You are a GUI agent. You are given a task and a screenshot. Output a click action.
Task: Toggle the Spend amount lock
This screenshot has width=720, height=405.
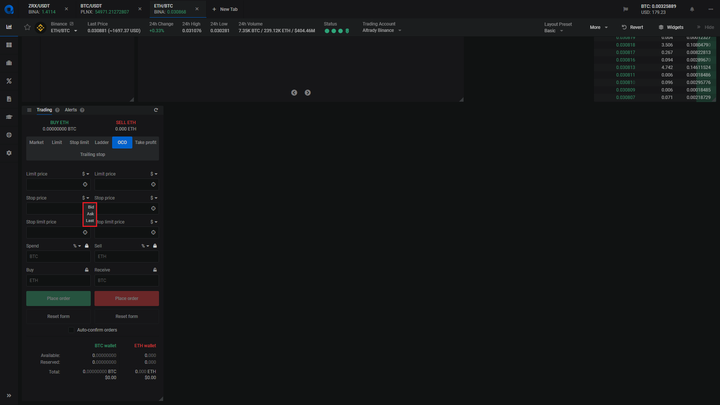(87, 246)
